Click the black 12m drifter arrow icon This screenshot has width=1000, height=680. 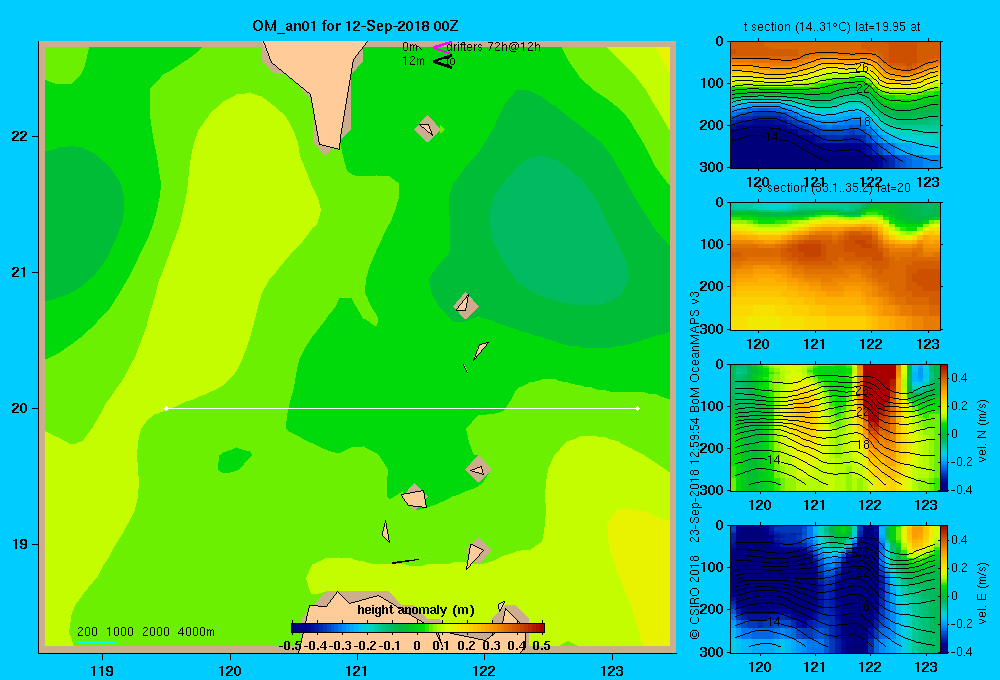click(x=442, y=61)
